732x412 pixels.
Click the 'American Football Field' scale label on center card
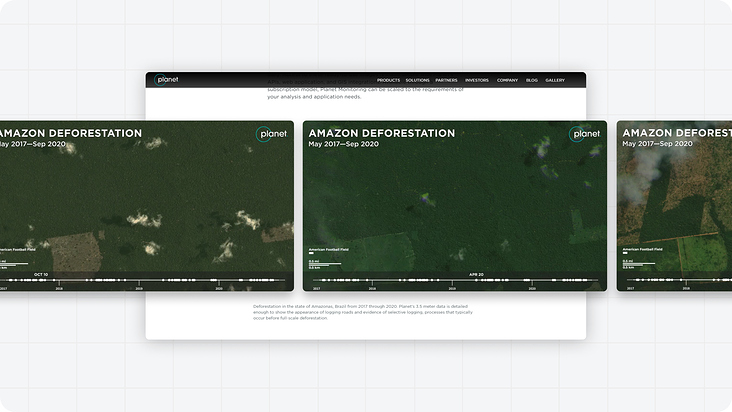[329, 250]
